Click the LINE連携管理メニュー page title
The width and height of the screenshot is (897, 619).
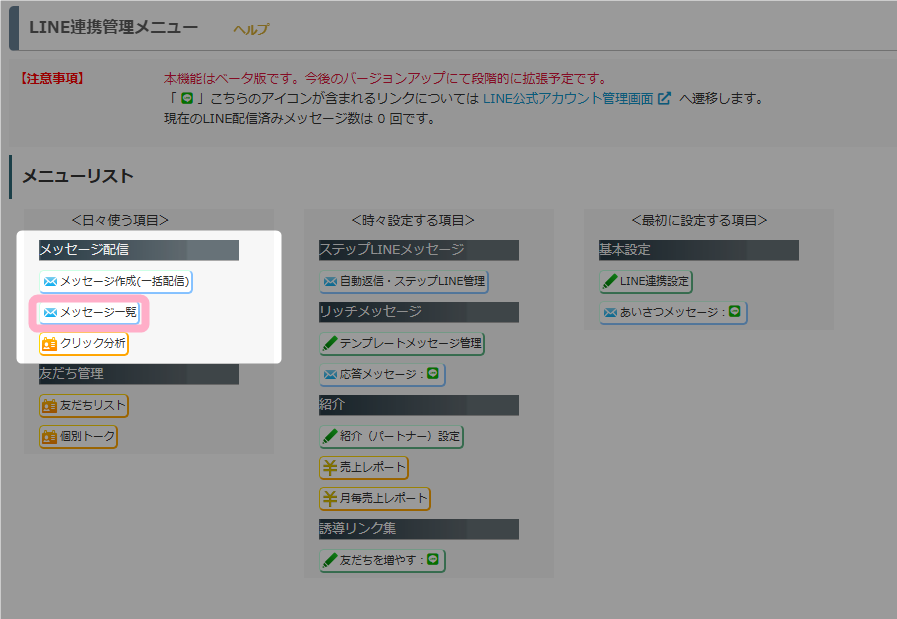click(114, 27)
